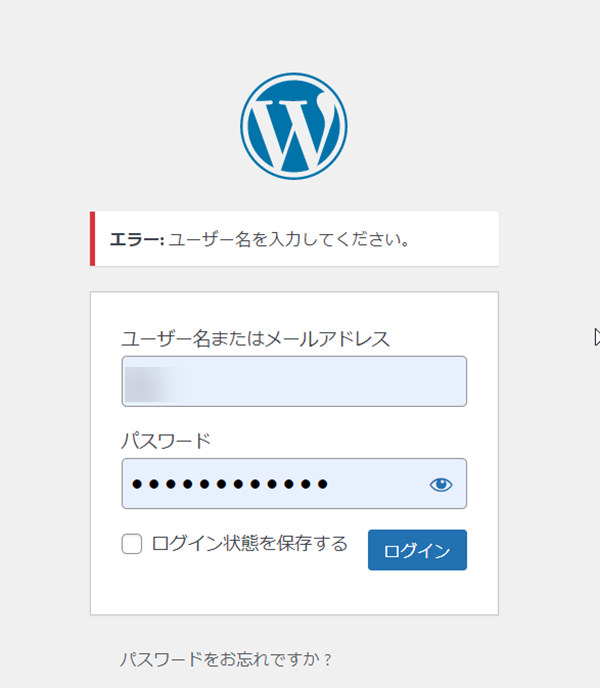The width and height of the screenshot is (600, 688).
Task: Place the cursor after the last password dot
Action: tap(331, 484)
